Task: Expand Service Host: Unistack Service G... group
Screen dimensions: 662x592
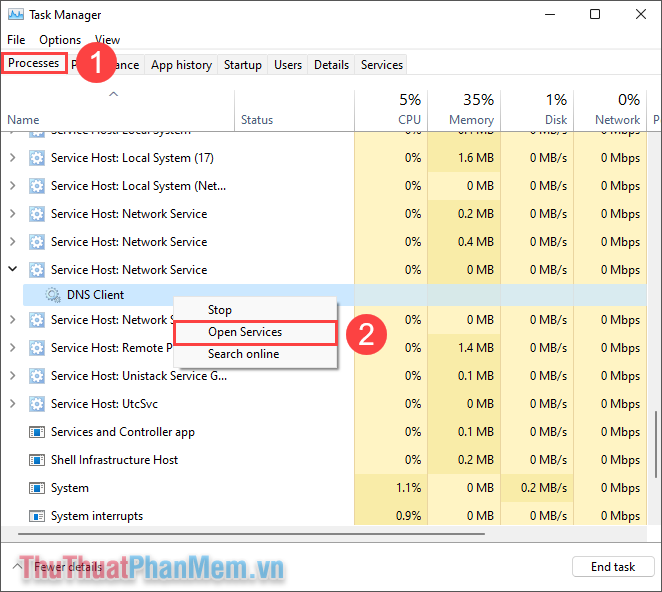Action: pos(13,376)
